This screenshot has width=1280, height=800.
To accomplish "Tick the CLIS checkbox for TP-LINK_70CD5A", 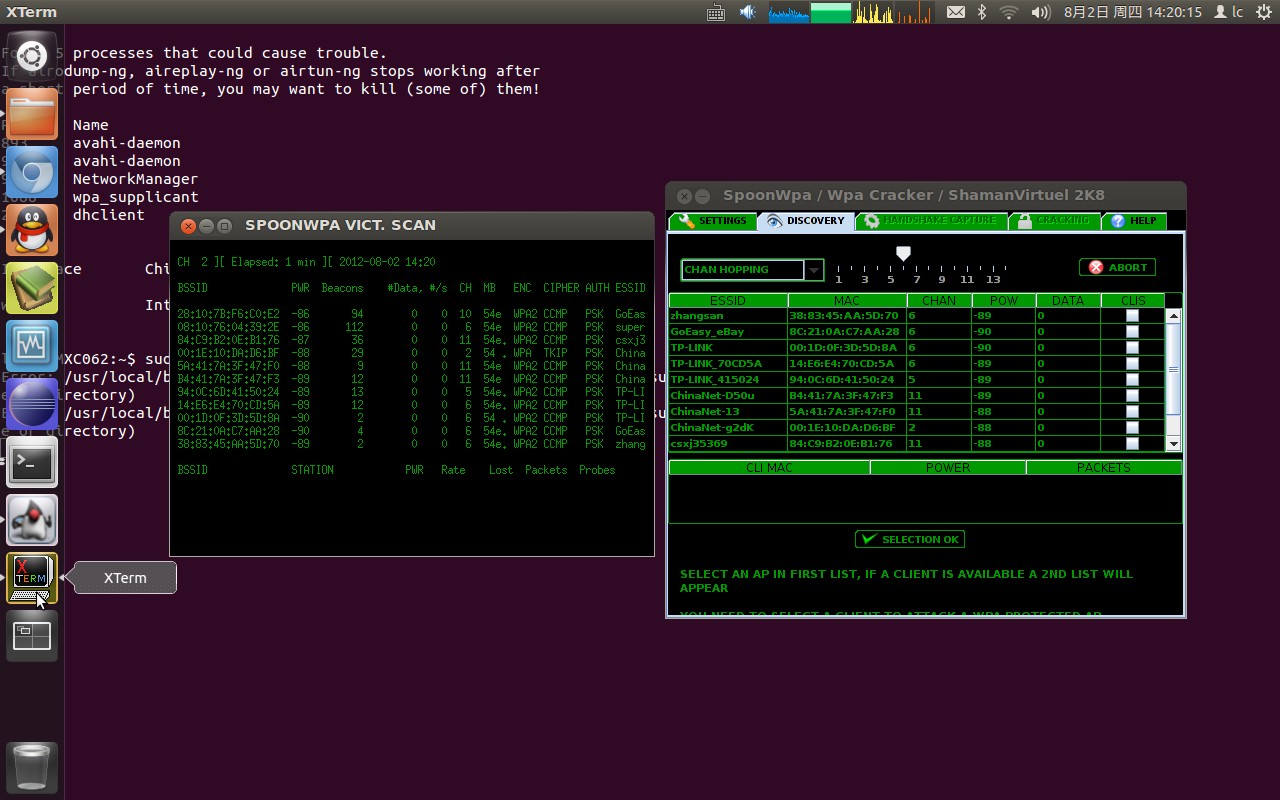I will [1132, 364].
